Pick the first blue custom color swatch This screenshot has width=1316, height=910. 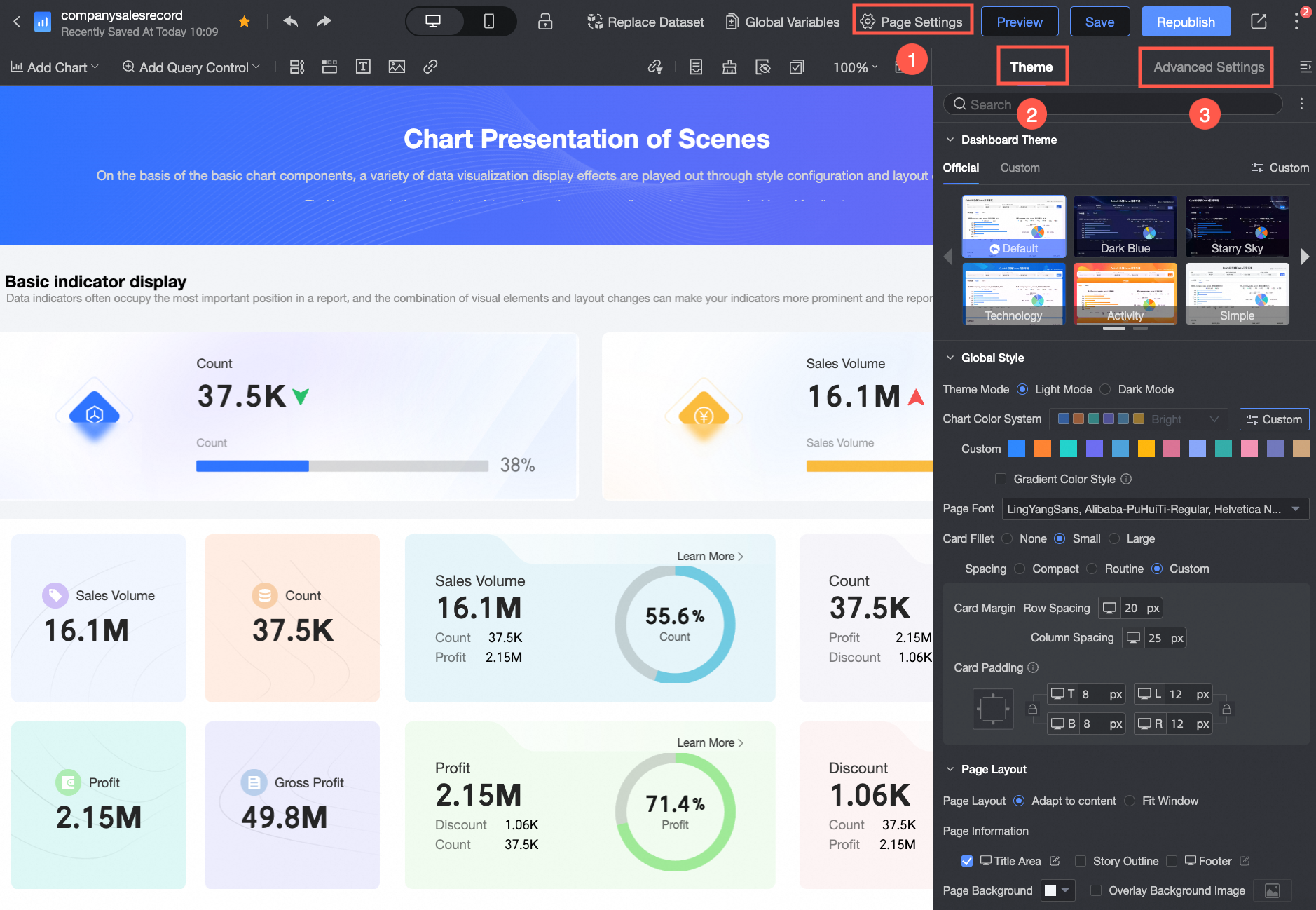click(1017, 449)
